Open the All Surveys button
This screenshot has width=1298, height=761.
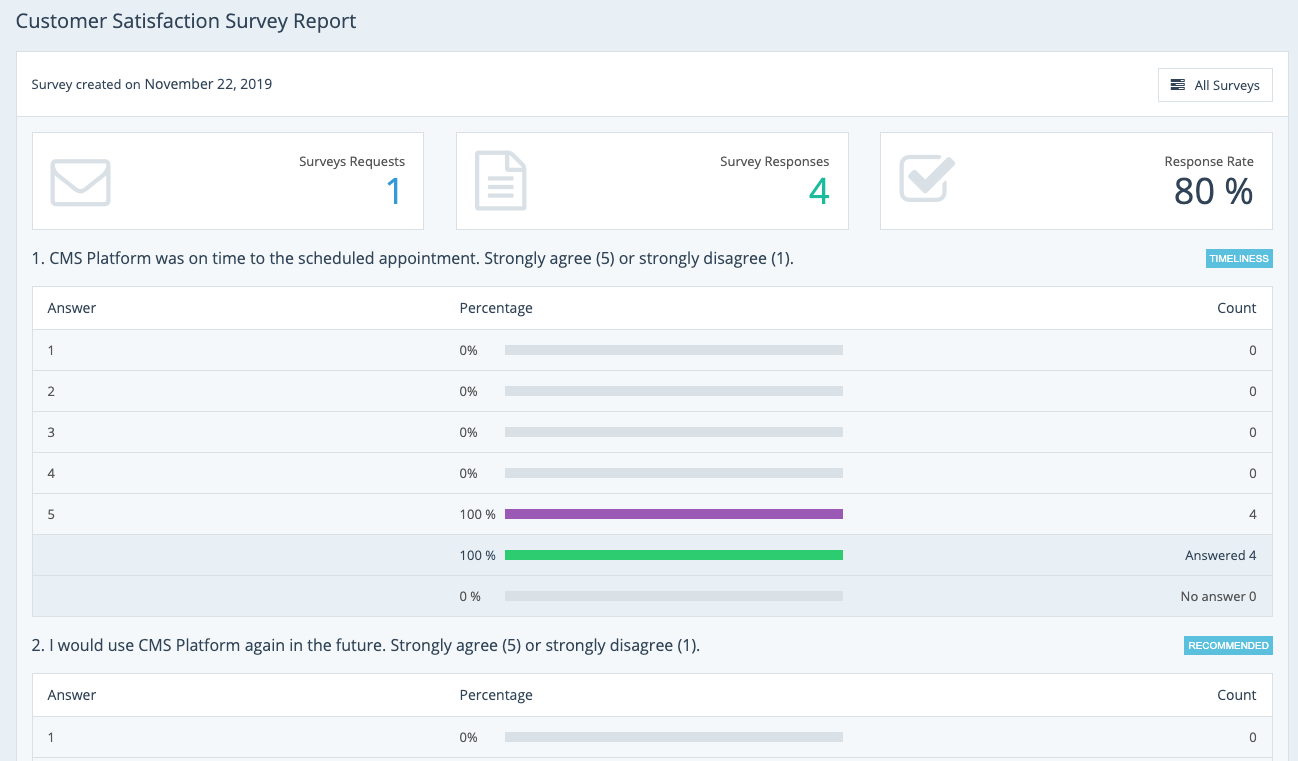pos(1215,85)
